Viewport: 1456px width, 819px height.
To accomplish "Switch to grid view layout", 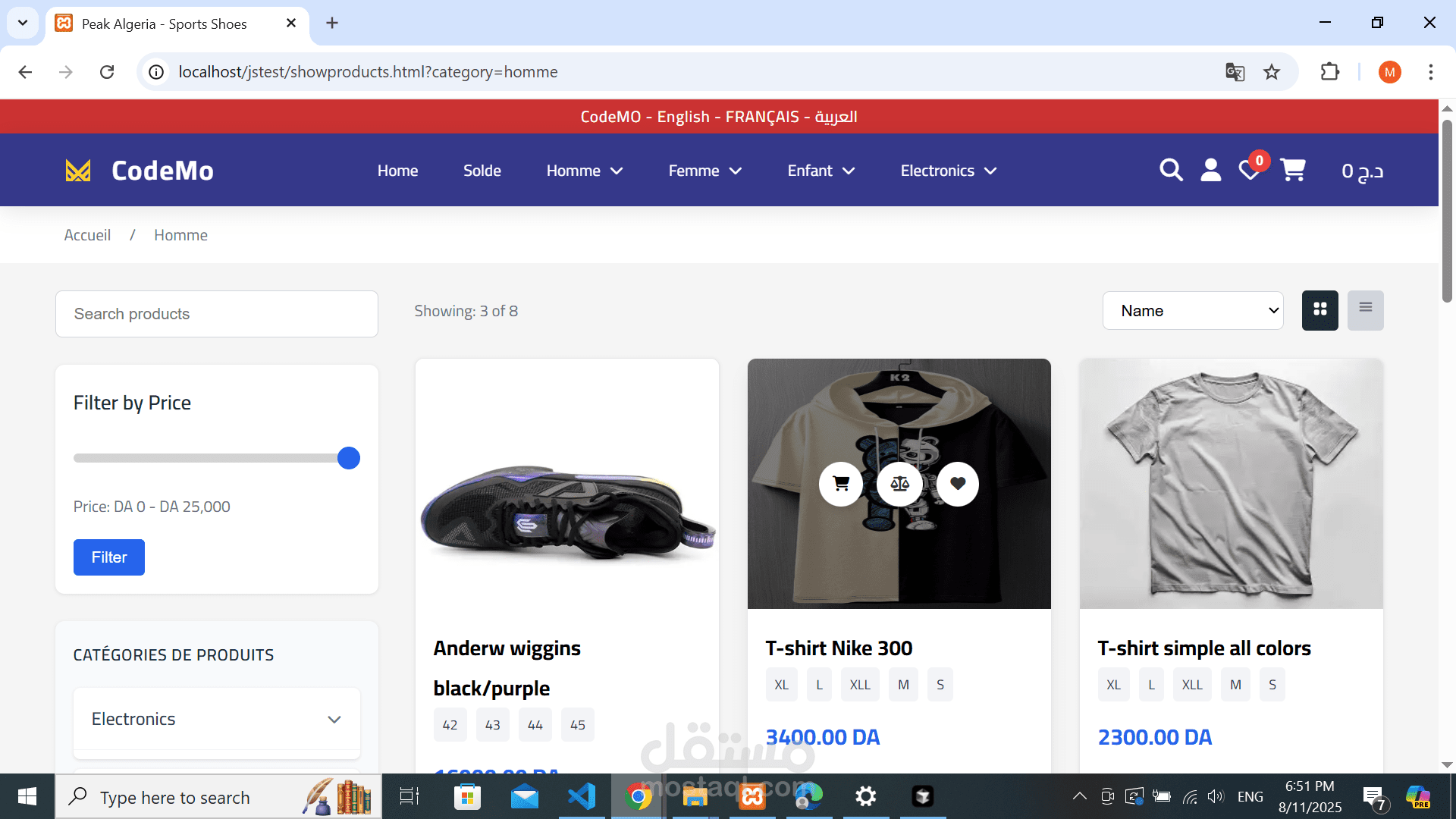I will [1320, 310].
